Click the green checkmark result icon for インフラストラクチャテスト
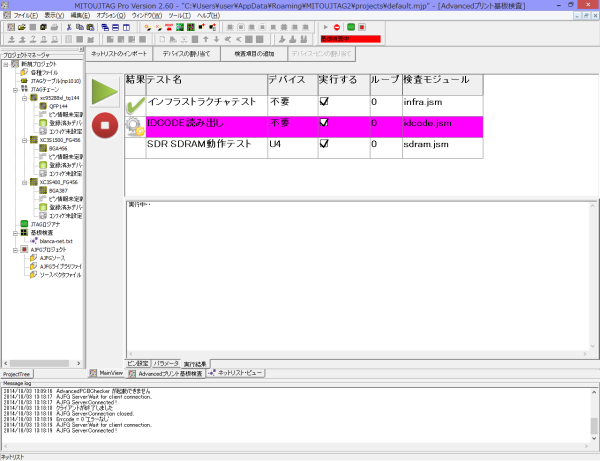The height and width of the screenshot is (461, 600). point(135,102)
